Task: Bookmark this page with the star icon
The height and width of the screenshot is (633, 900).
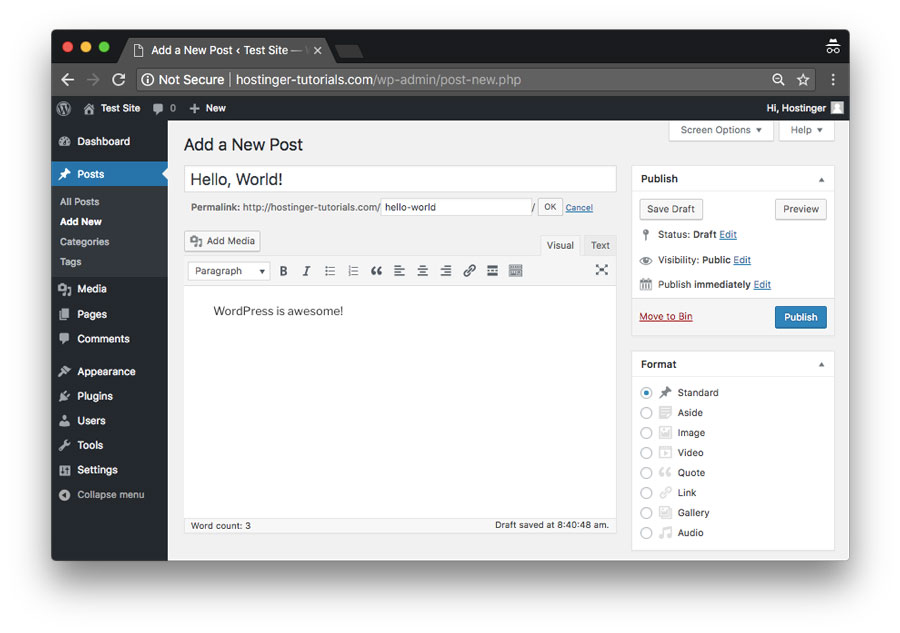Action: click(x=803, y=80)
